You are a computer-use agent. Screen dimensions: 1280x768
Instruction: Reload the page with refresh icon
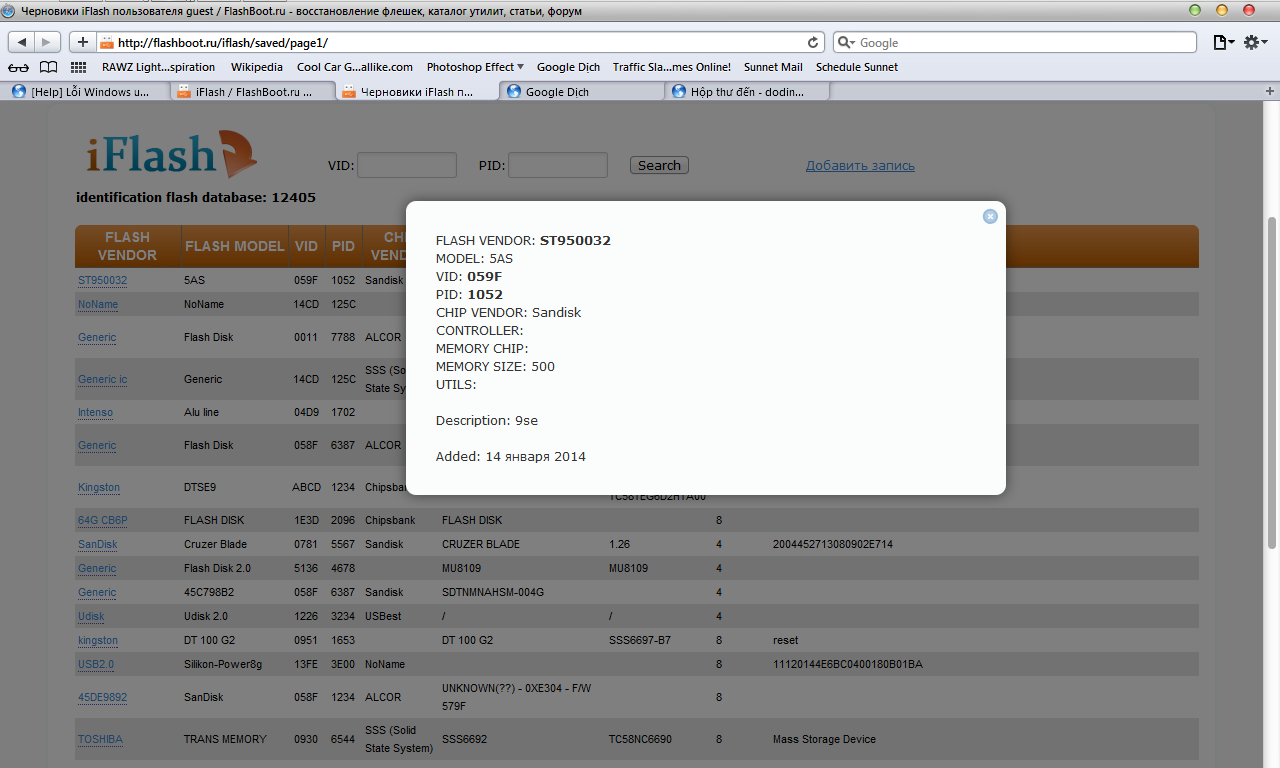pos(814,43)
